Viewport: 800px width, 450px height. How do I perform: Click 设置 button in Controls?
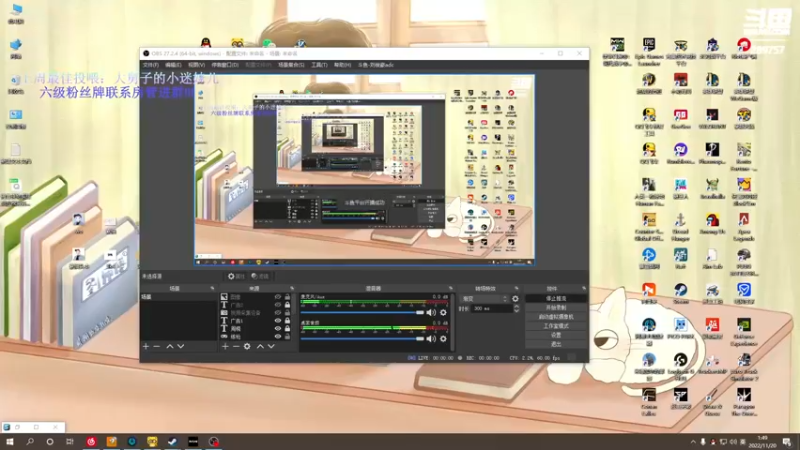click(x=556, y=335)
